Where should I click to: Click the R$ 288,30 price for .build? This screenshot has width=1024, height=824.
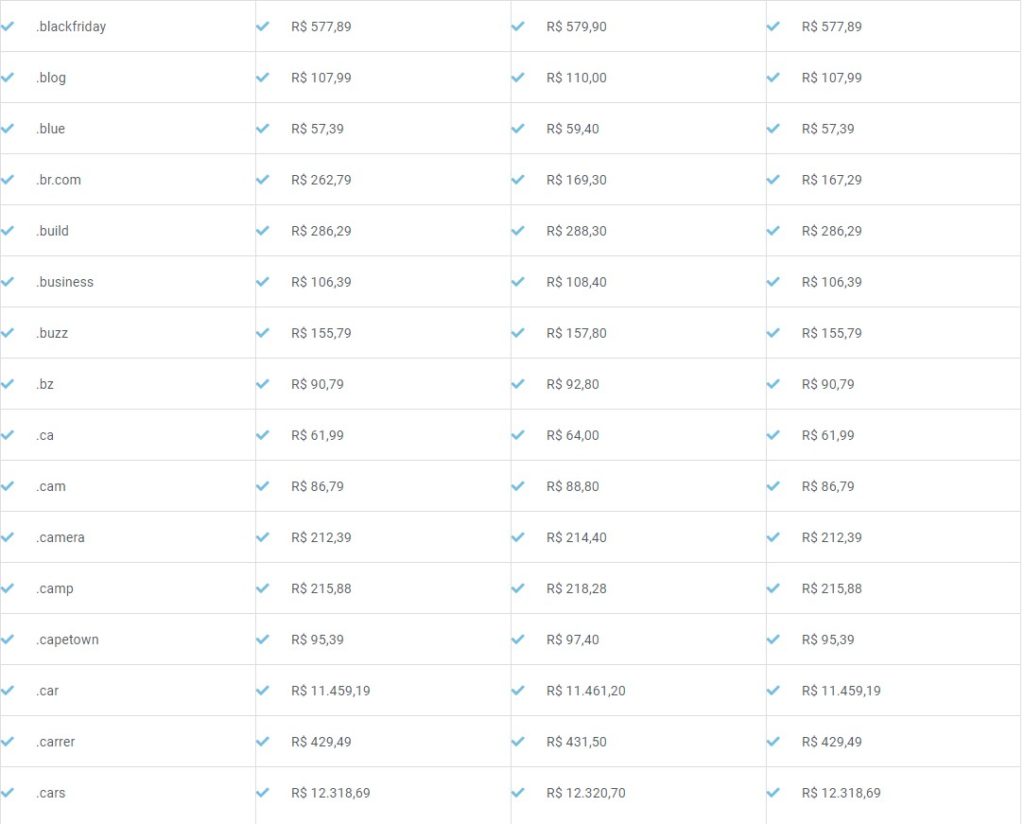coord(576,231)
